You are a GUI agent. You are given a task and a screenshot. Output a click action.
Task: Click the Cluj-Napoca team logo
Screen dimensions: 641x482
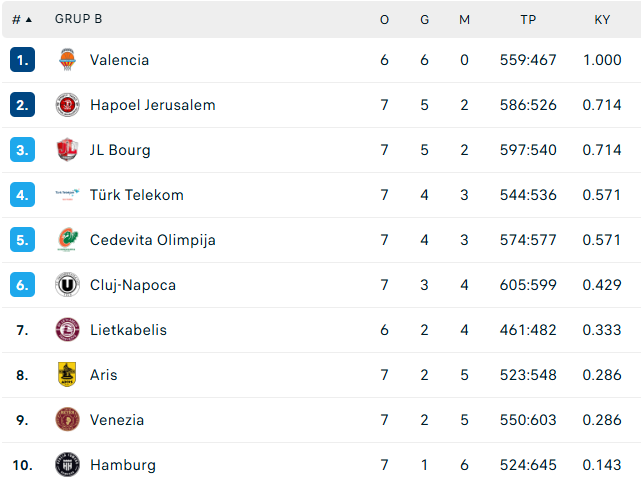click(67, 285)
